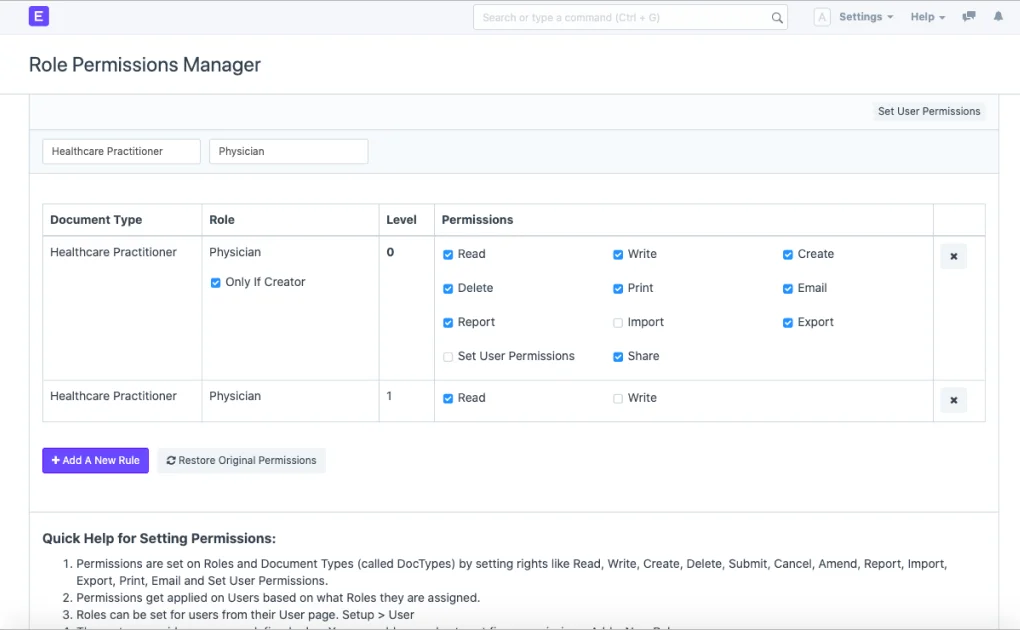The image size is (1020, 630).
Task: Open the Physician role selector
Action: pyautogui.click(x=288, y=151)
